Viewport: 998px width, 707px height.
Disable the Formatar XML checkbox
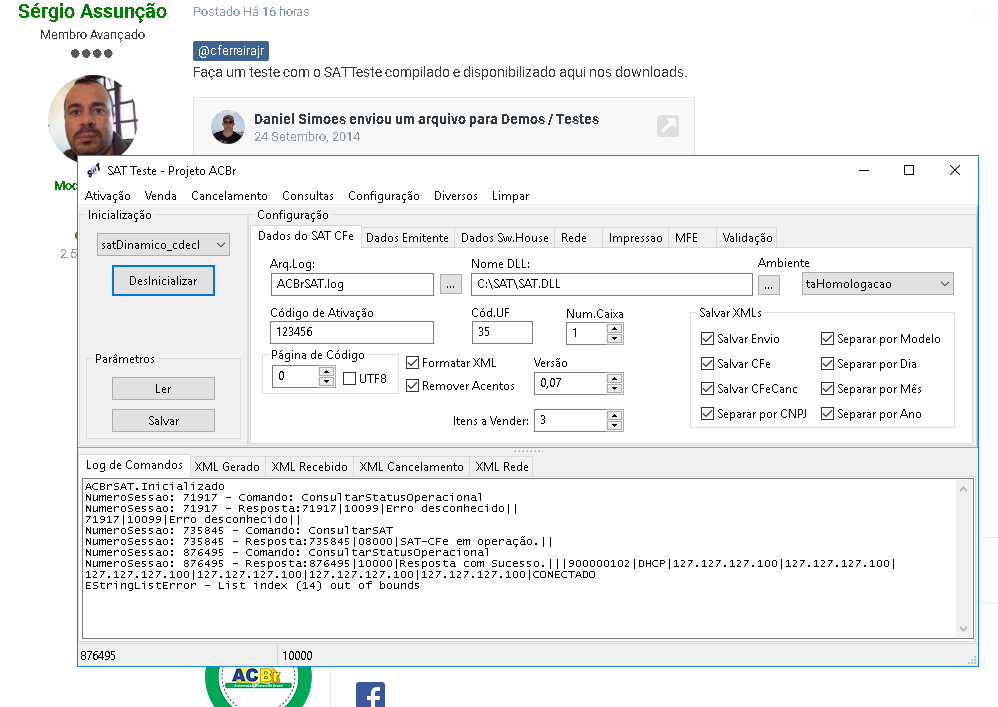(x=412, y=363)
